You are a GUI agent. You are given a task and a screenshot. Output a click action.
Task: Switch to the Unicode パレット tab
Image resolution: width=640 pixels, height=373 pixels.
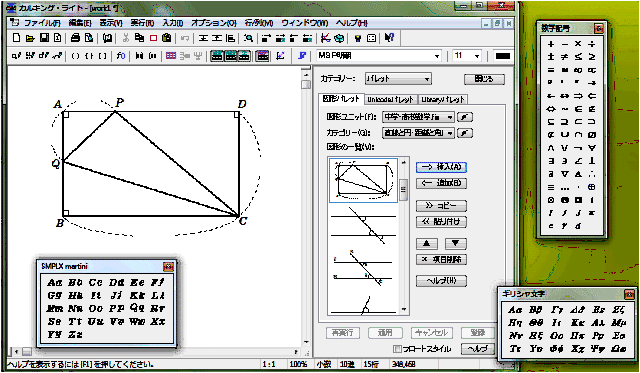[390, 99]
